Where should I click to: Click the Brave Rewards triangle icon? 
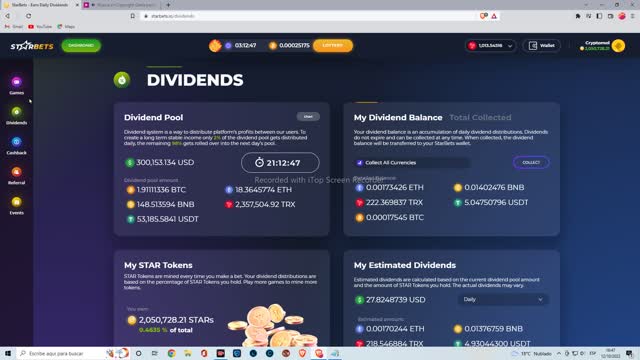click(494, 16)
